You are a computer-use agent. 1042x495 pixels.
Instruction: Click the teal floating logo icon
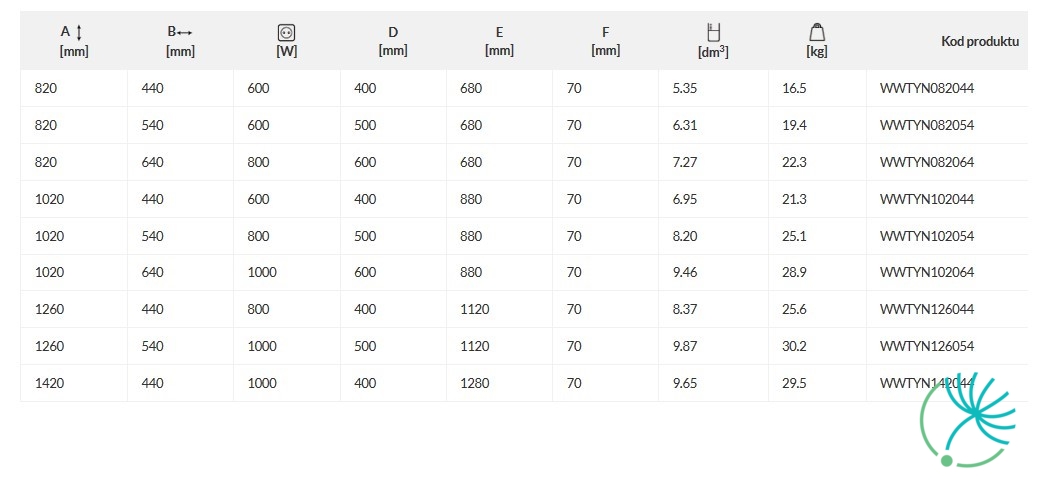(970, 420)
